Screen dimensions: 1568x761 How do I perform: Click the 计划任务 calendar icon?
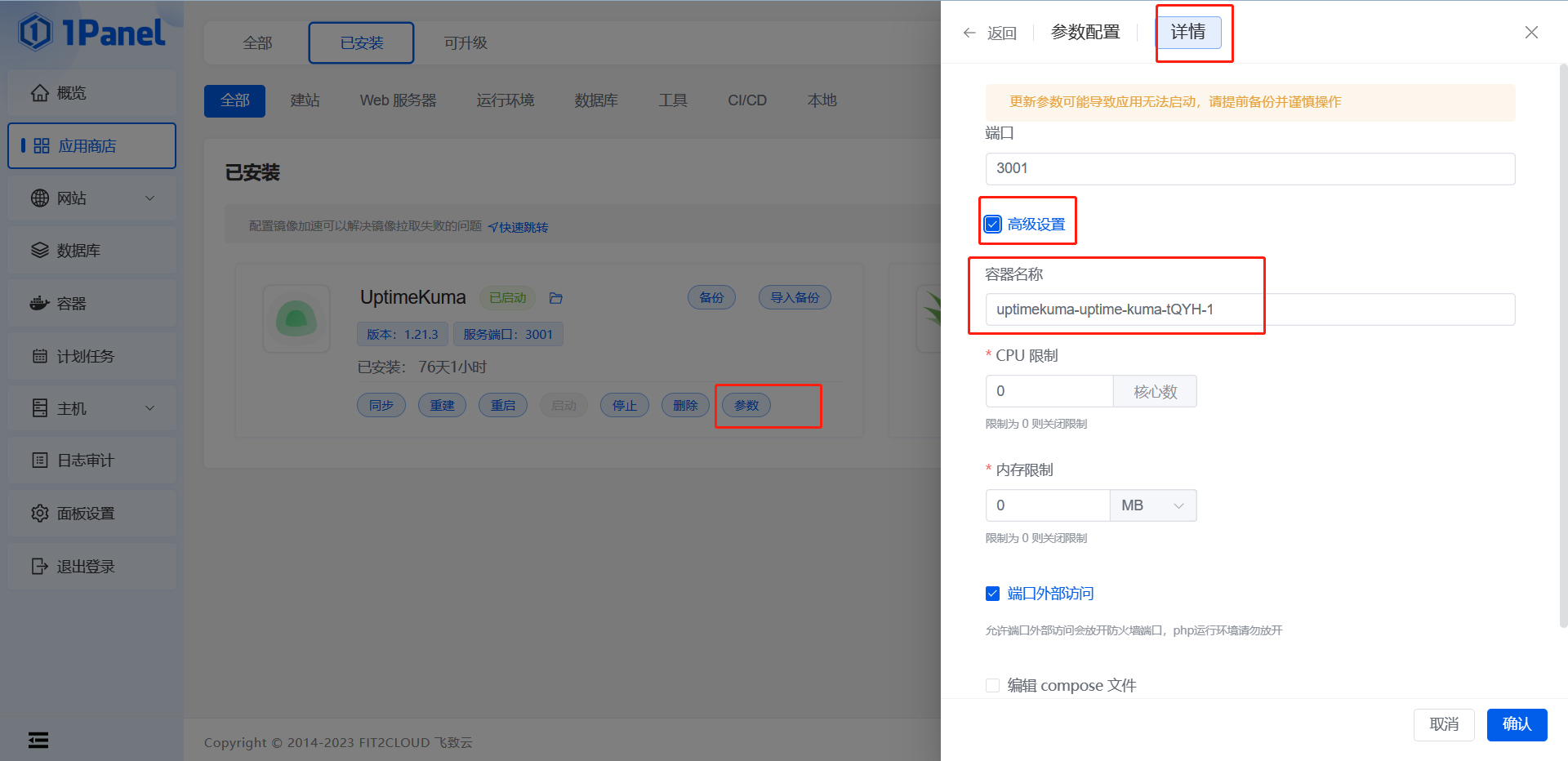[x=40, y=356]
